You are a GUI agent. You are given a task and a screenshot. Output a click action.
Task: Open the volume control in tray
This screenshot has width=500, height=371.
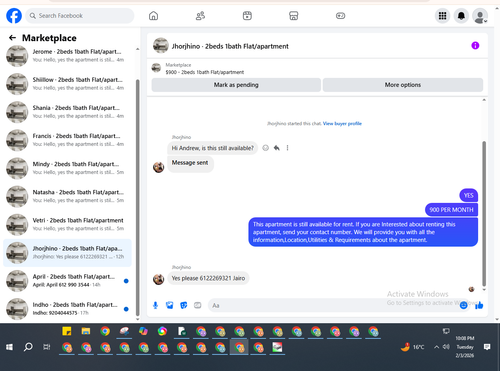446,347
